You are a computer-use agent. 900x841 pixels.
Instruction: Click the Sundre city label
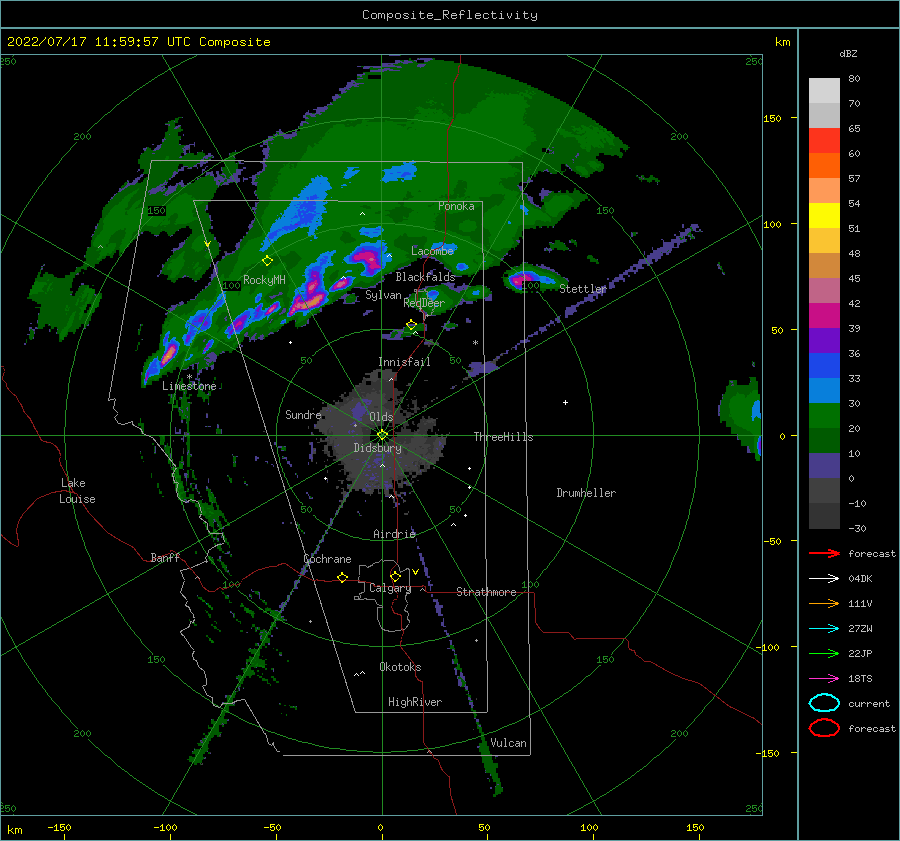(303, 414)
